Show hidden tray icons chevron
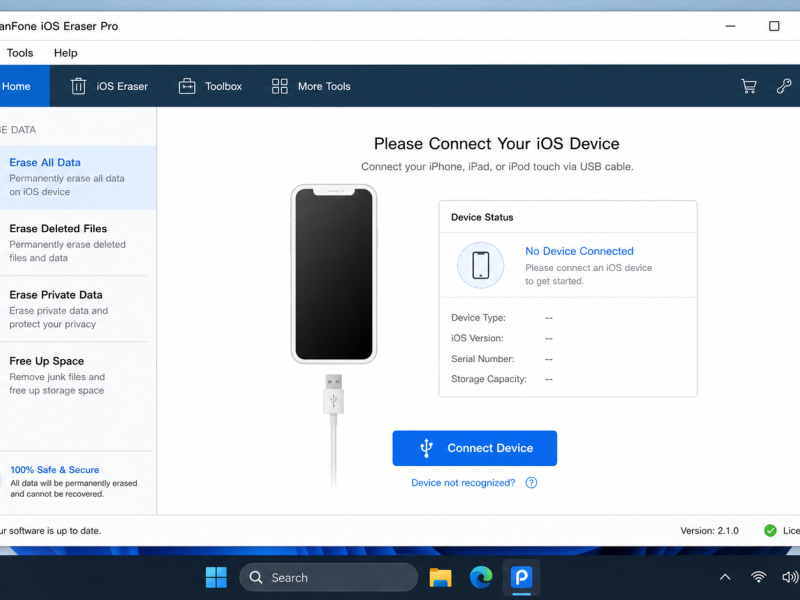 pyautogui.click(x=725, y=578)
